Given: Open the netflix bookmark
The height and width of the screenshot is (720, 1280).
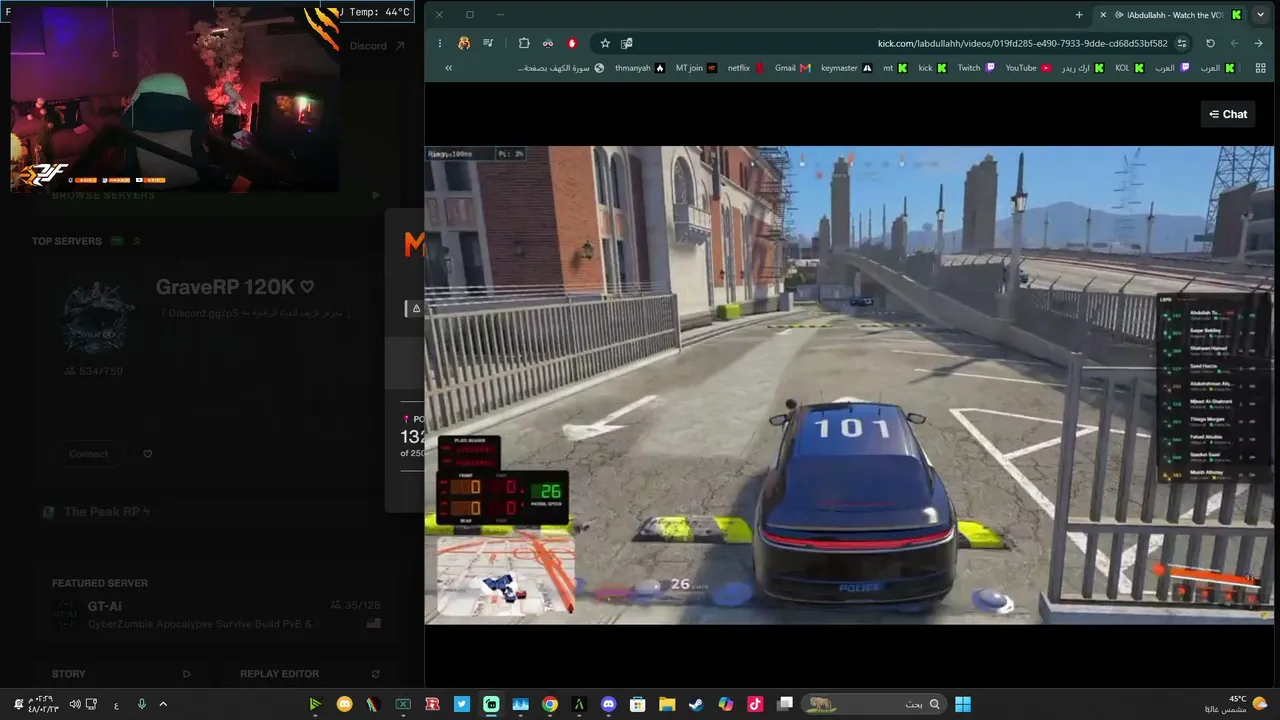Looking at the screenshot, I should (x=745, y=68).
